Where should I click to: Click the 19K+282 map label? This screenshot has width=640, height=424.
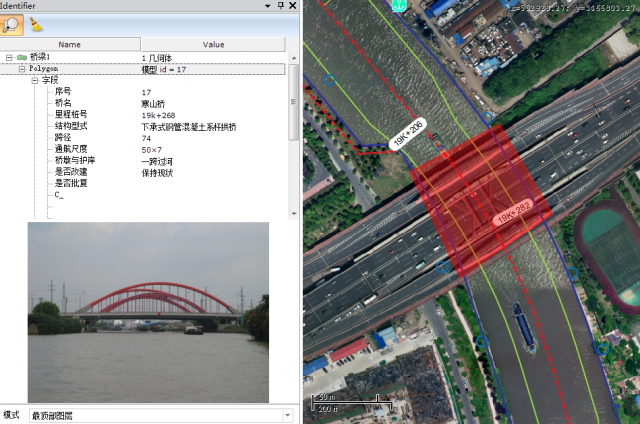tap(515, 215)
